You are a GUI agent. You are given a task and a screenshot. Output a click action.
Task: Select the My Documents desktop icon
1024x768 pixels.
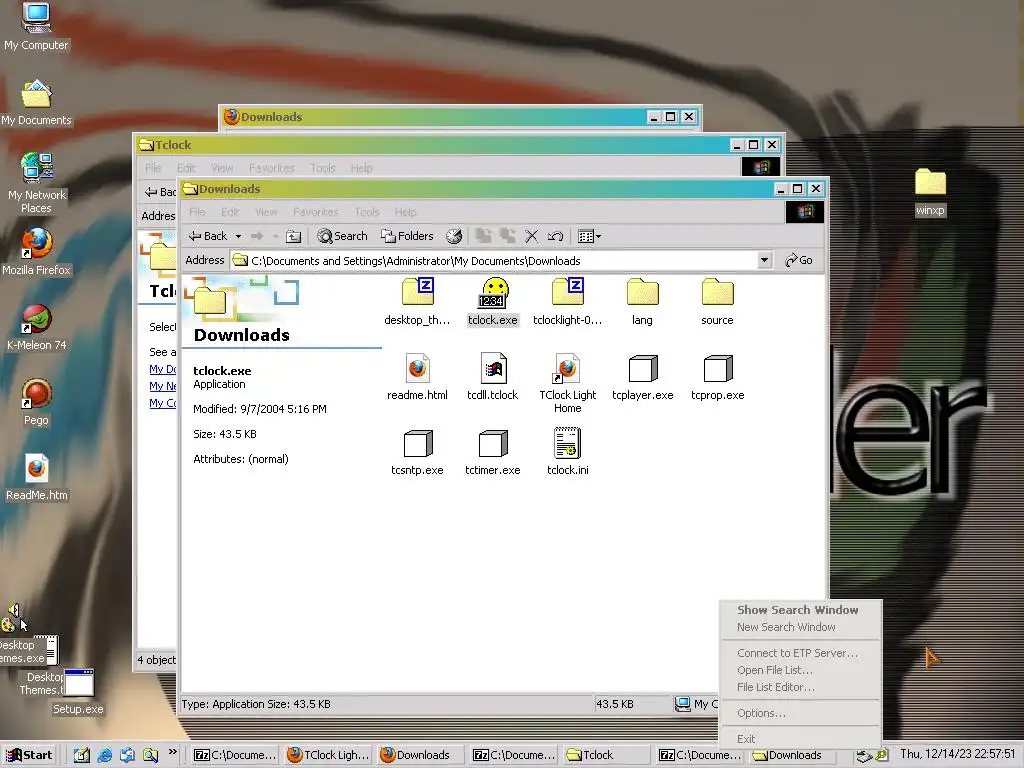(36, 102)
